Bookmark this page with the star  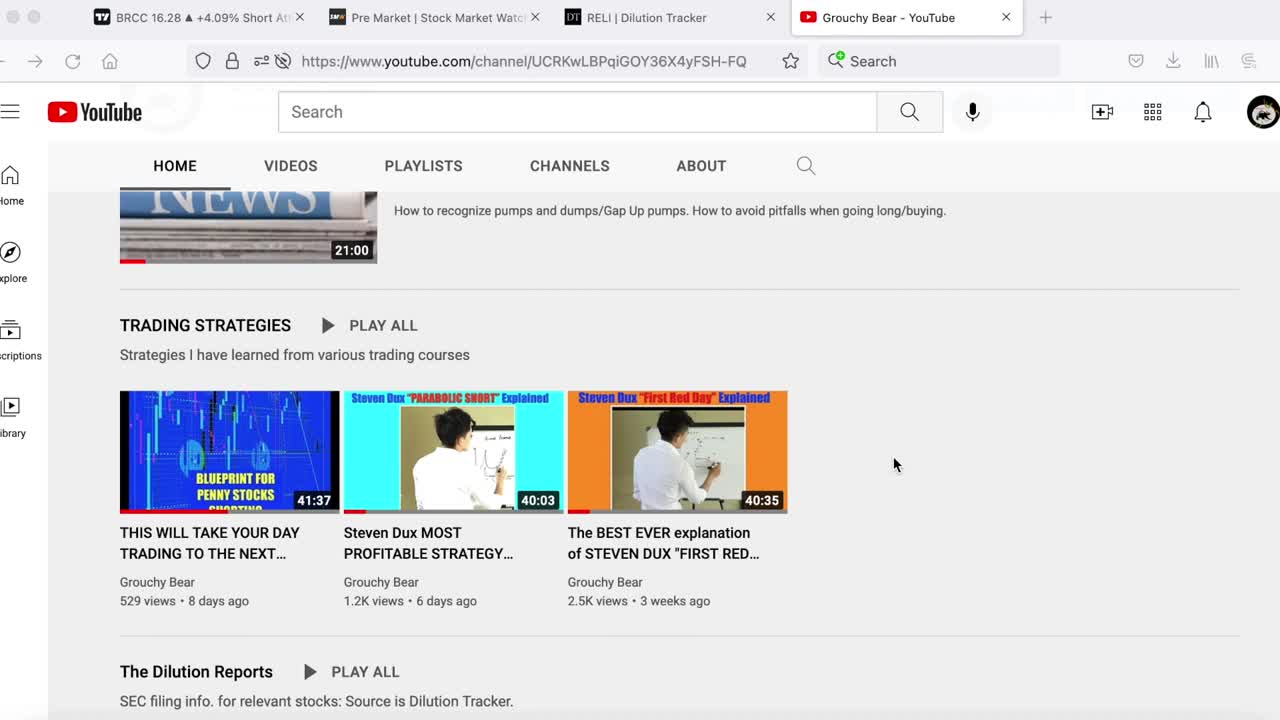point(790,61)
